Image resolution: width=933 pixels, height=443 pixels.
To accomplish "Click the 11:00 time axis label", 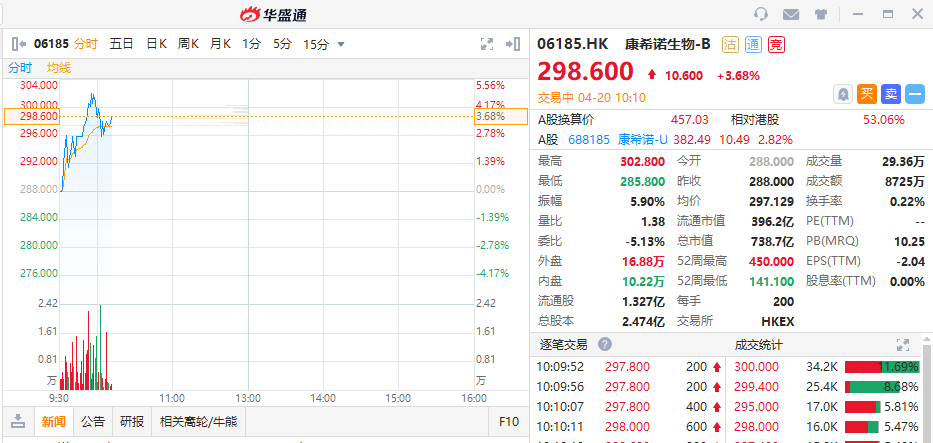I will tap(173, 398).
